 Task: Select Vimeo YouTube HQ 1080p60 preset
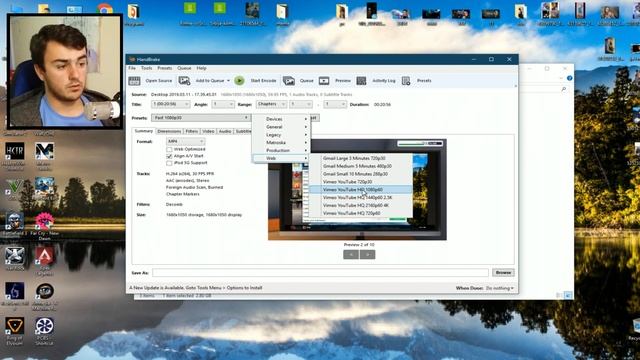361,190
